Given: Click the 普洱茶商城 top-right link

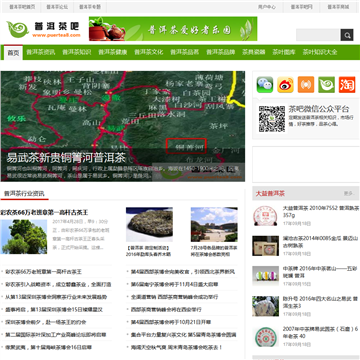Looking at the screenshot, I should 338,7.
